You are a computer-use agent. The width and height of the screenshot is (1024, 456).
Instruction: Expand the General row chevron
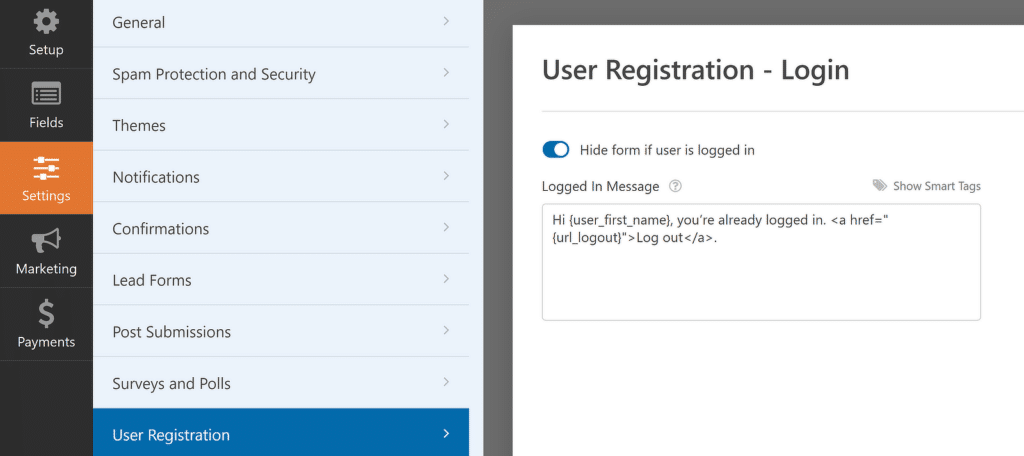(x=446, y=21)
